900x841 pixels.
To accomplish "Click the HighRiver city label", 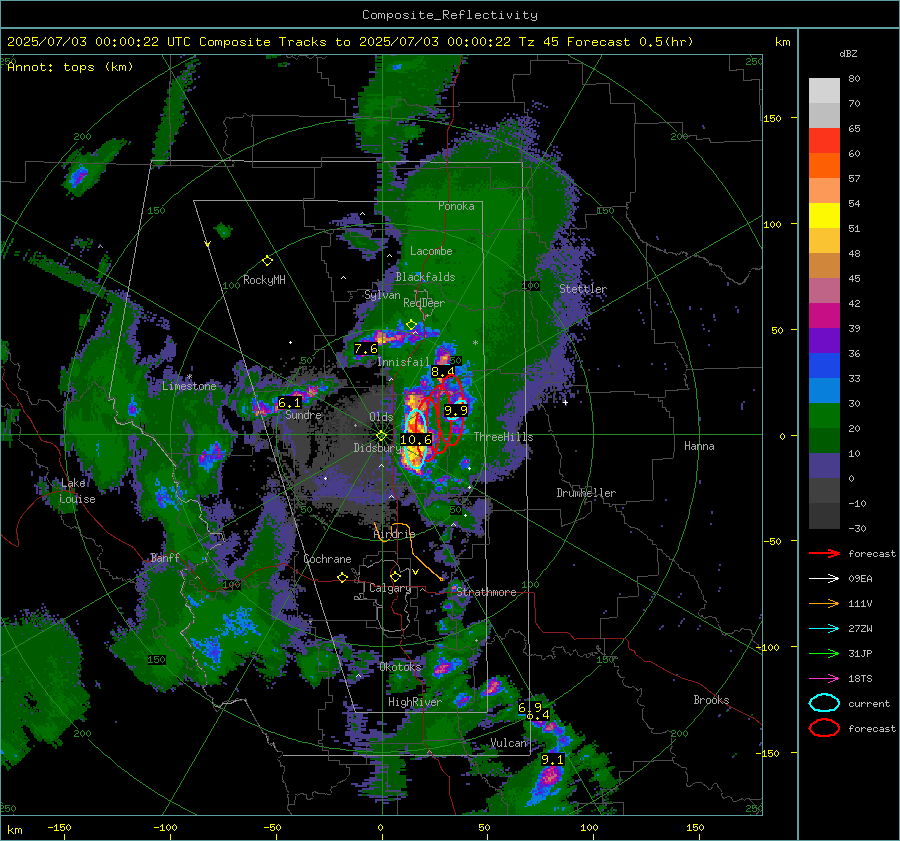I will point(414,702).
